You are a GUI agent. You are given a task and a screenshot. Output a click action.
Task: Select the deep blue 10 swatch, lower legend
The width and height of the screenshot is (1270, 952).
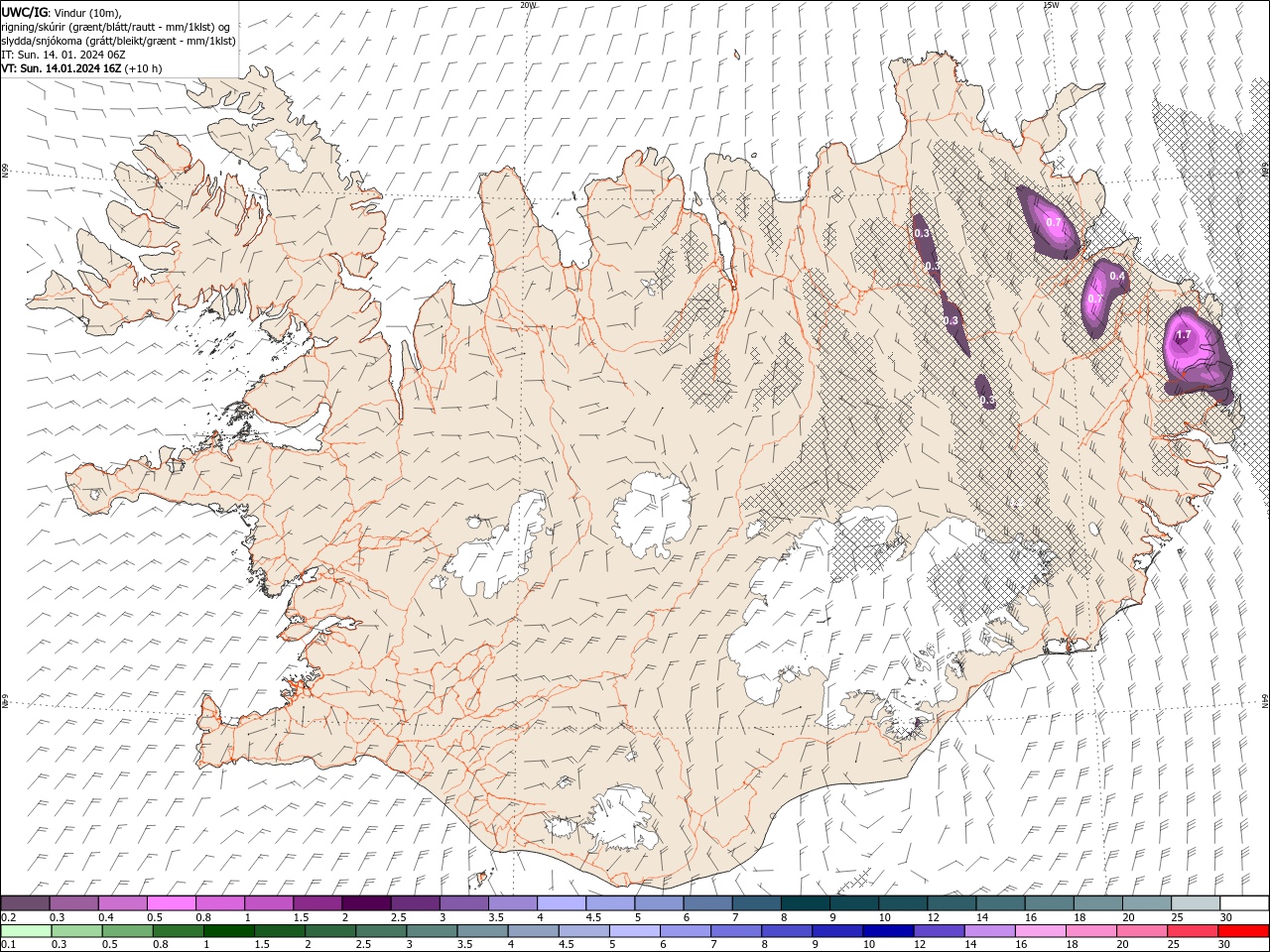888,931
